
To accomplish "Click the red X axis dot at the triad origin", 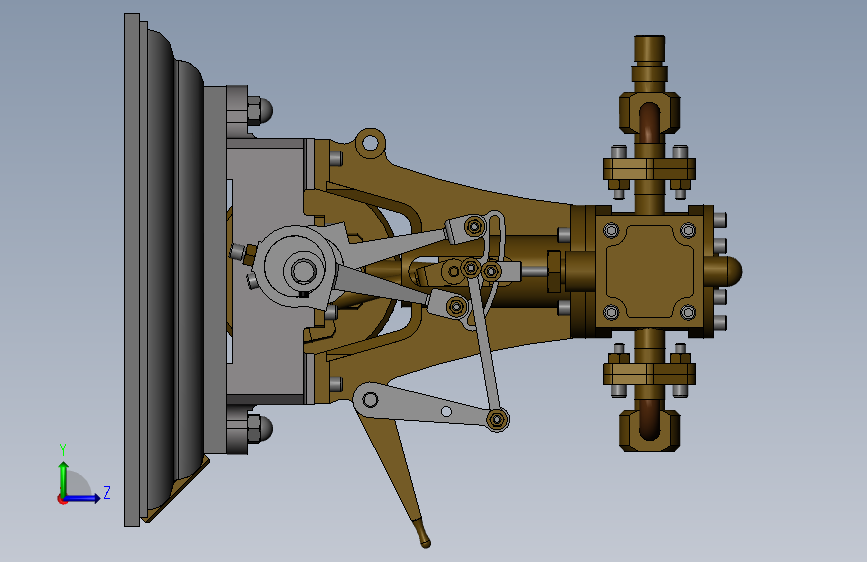I will tap(62, 499).
